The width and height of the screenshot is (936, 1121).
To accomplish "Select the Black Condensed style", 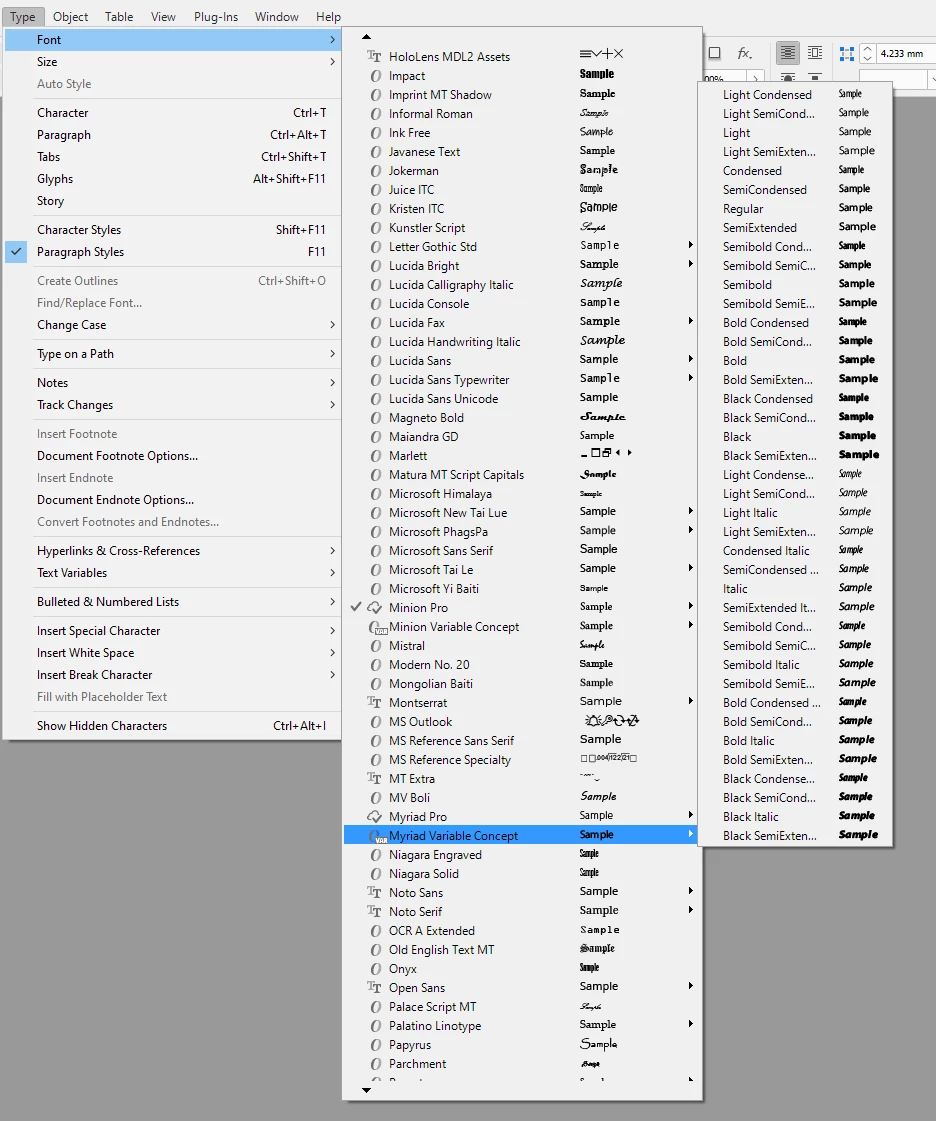I will 795,399.
